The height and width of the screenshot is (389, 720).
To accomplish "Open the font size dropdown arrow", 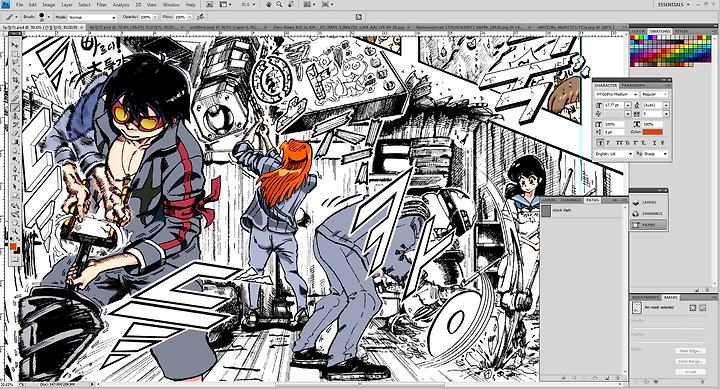I will [x=628, y=105].
